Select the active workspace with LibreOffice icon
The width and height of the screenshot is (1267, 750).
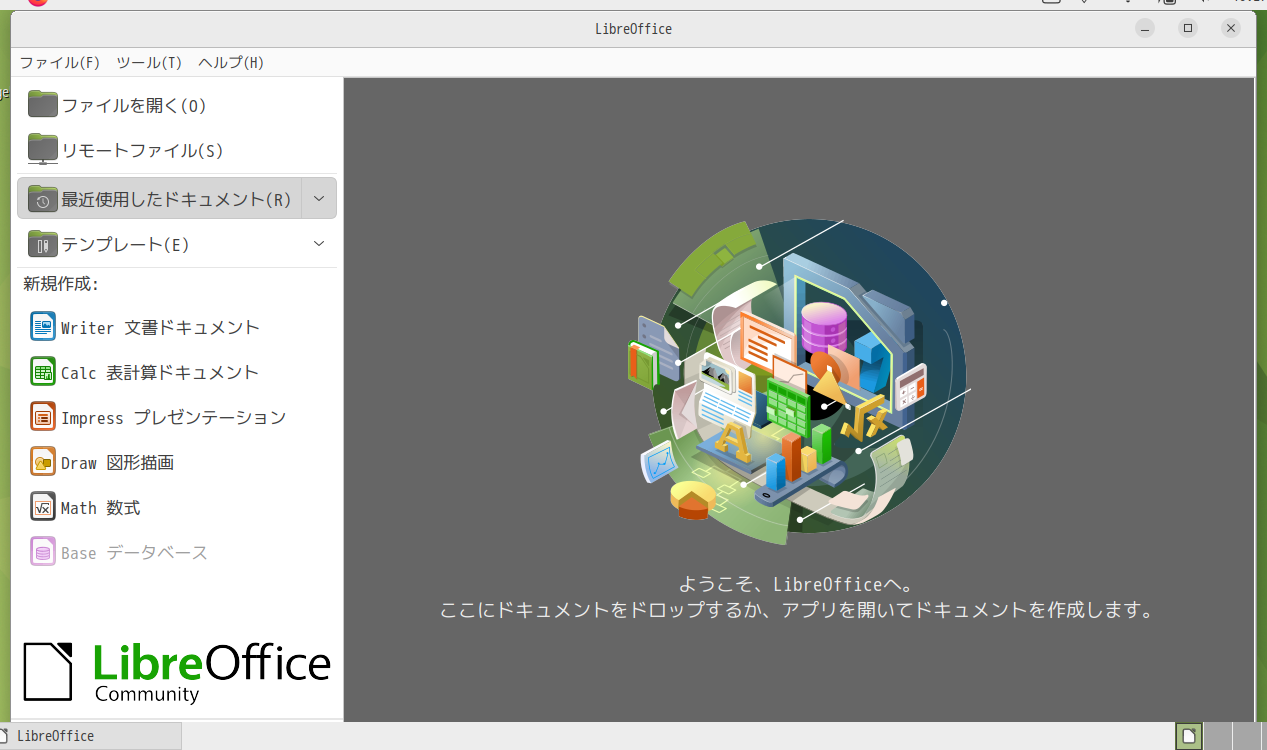pyautogui.click(x=1189, y=736)
